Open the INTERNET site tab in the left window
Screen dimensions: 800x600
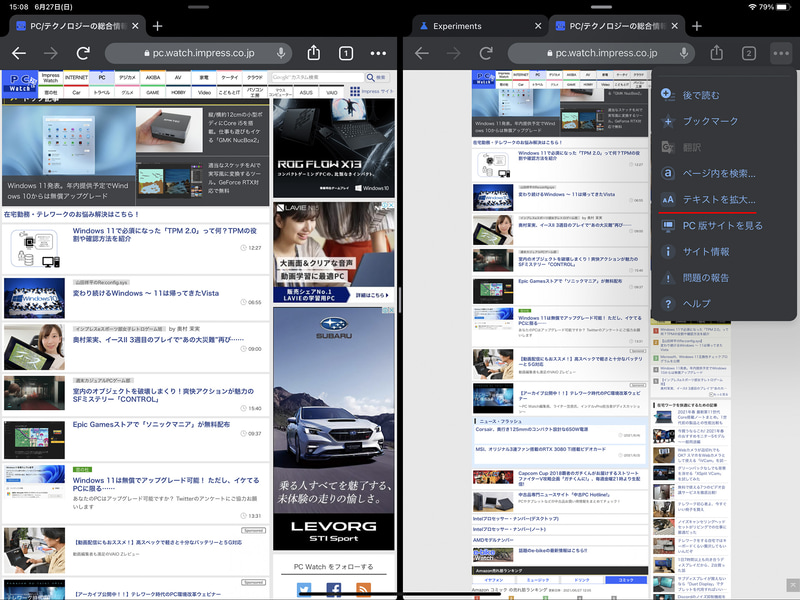[76, 78]
